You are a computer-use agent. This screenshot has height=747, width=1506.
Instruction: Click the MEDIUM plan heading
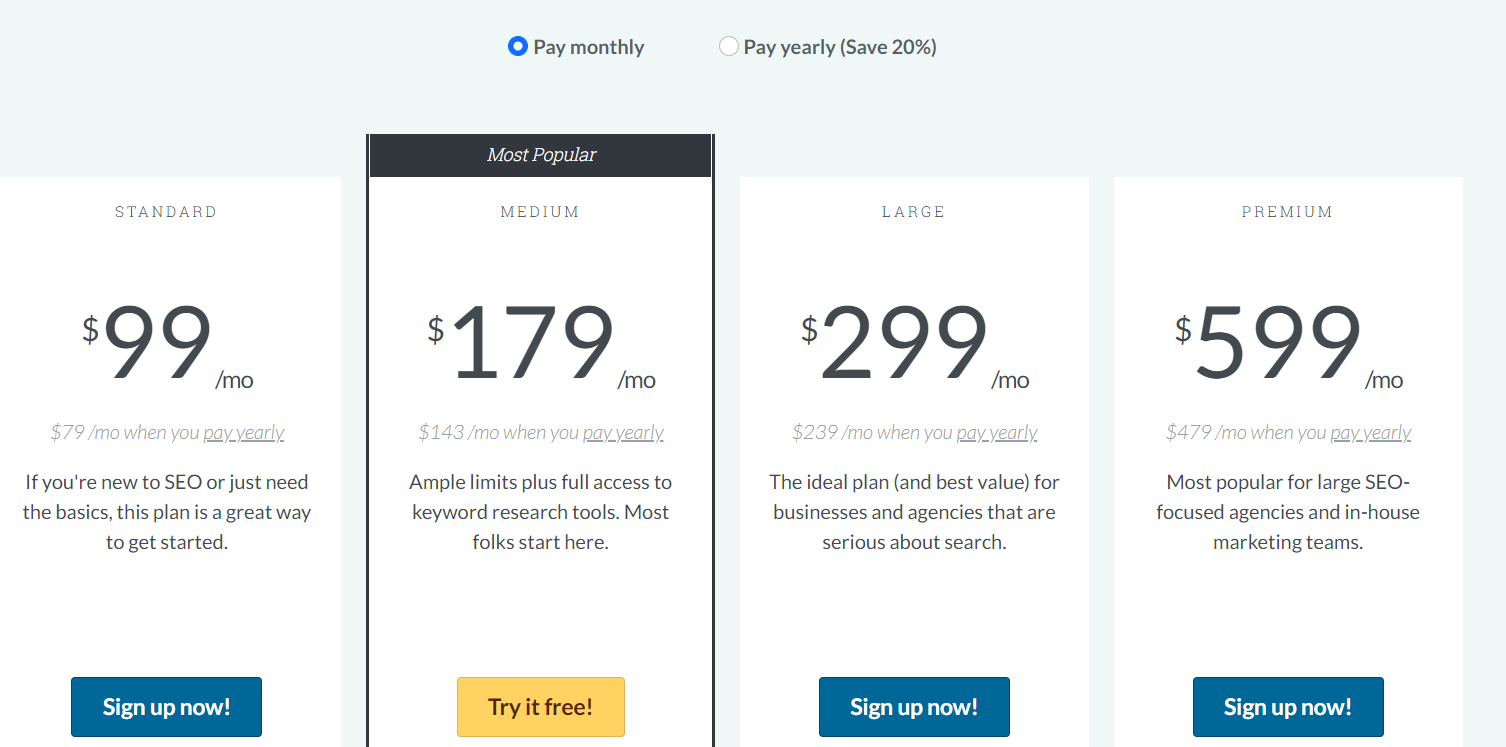pyautogui.click(x=540, y=212)
